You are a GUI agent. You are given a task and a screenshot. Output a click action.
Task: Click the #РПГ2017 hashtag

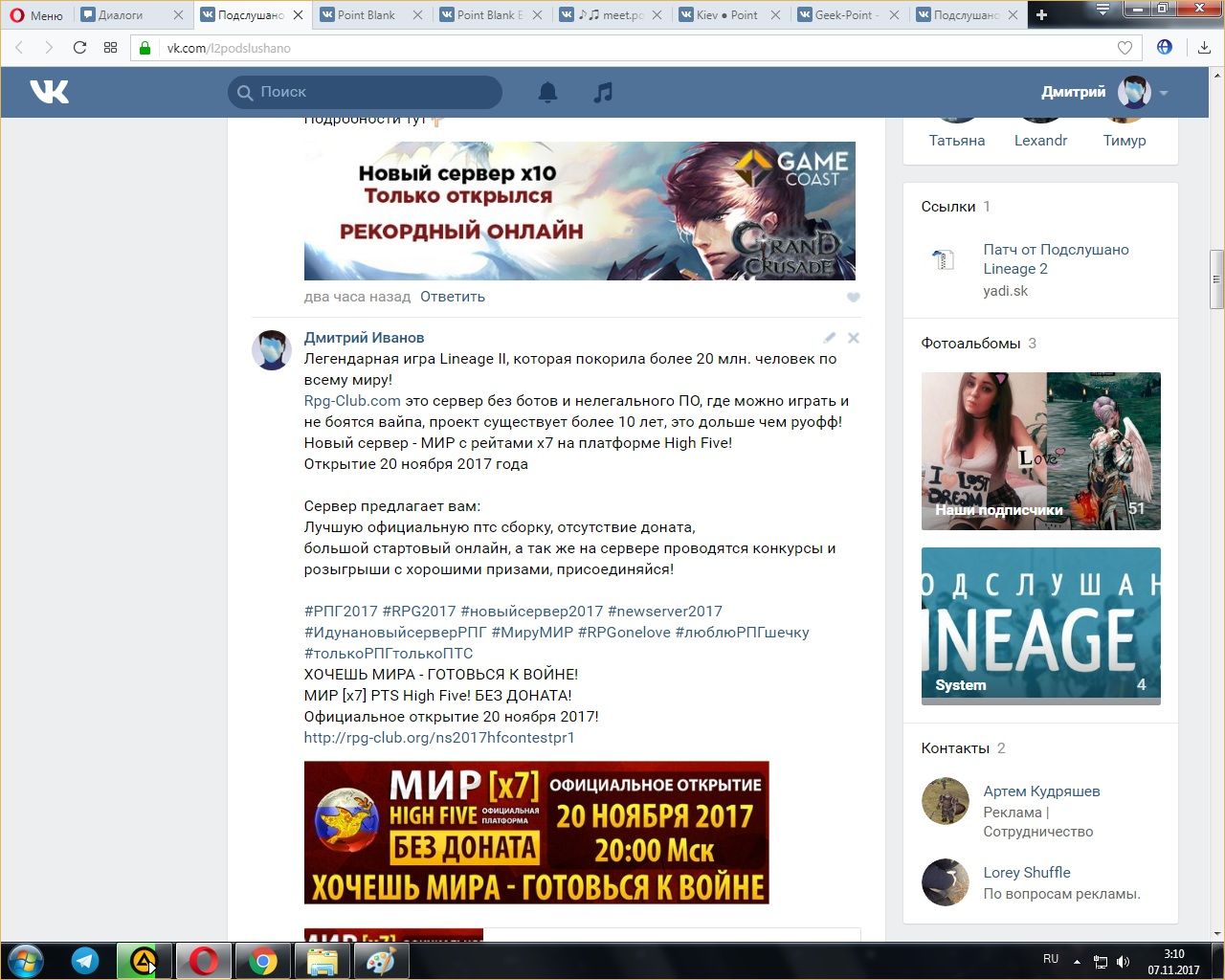(x=341, y=612)
